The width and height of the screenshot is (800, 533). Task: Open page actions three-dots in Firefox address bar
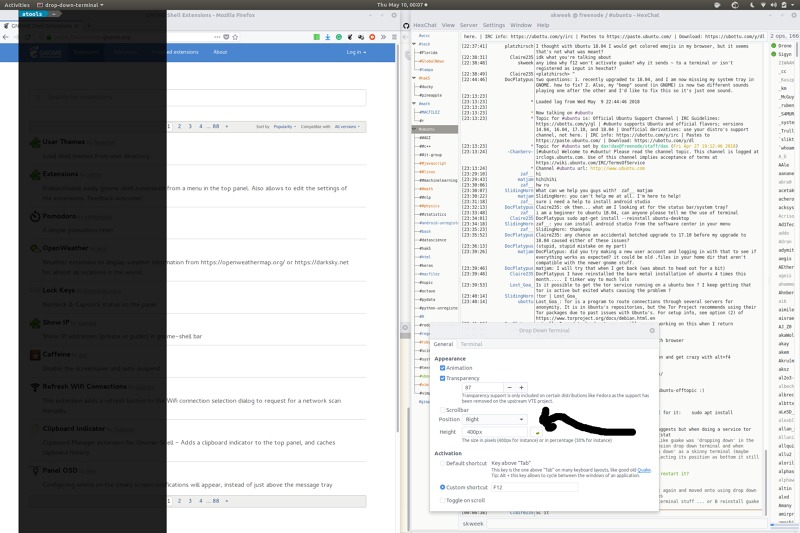217,37
